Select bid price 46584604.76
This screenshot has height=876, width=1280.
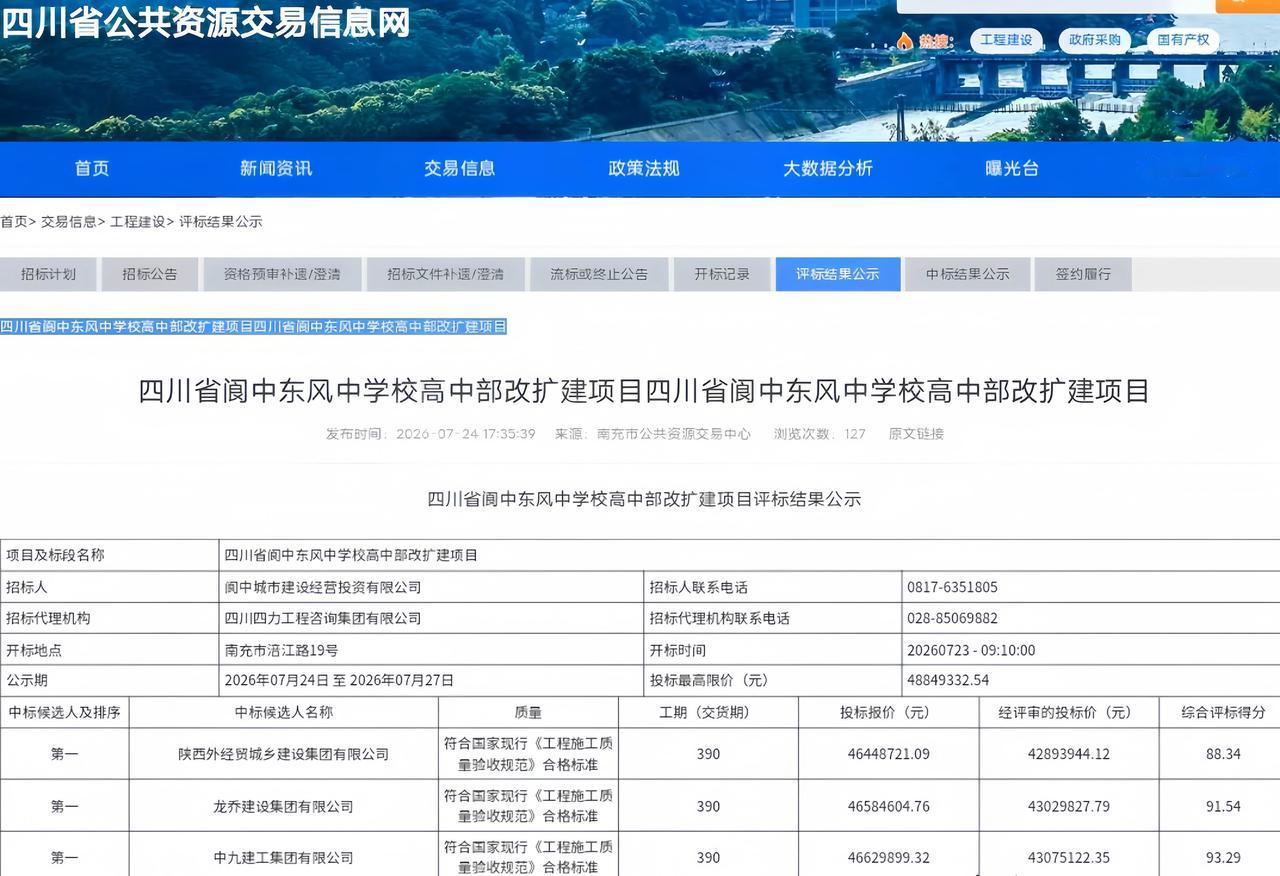[x=889, y=806]
